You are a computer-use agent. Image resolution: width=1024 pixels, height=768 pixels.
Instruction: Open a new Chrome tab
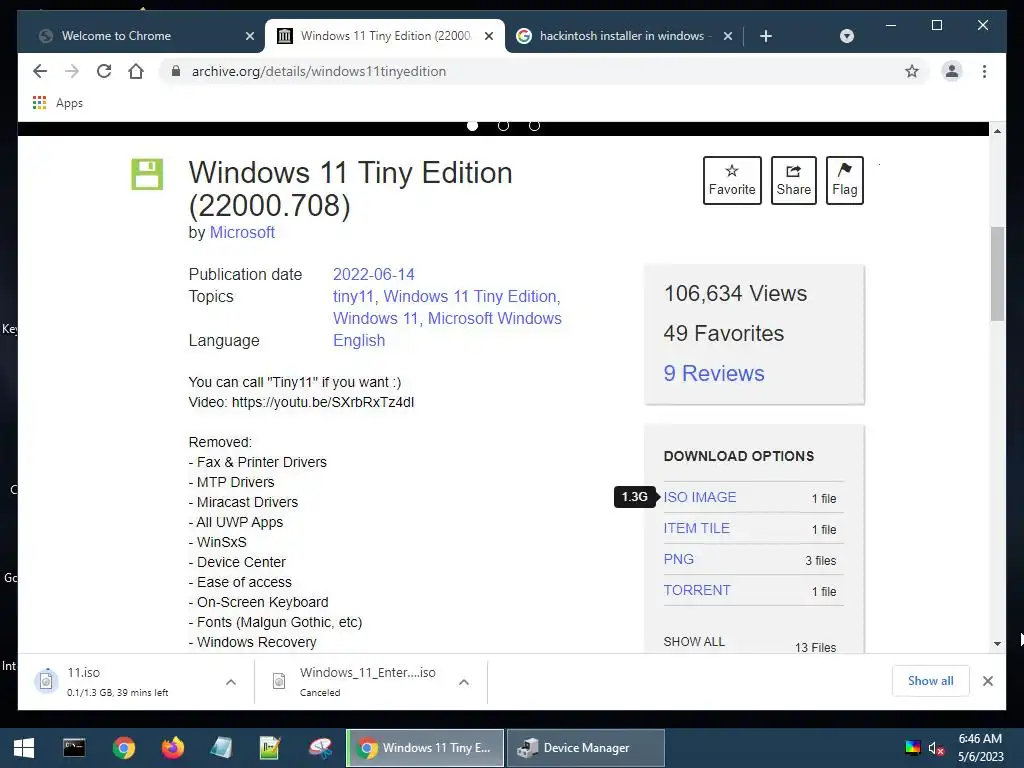766,36
